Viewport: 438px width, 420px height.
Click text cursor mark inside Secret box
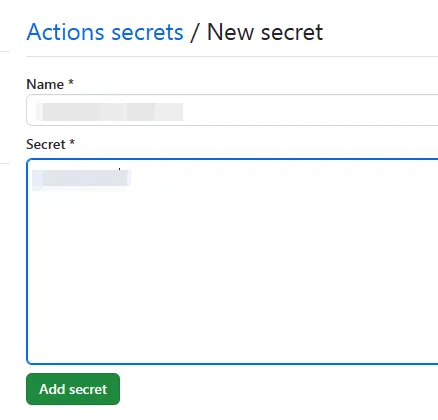(119, 170)
